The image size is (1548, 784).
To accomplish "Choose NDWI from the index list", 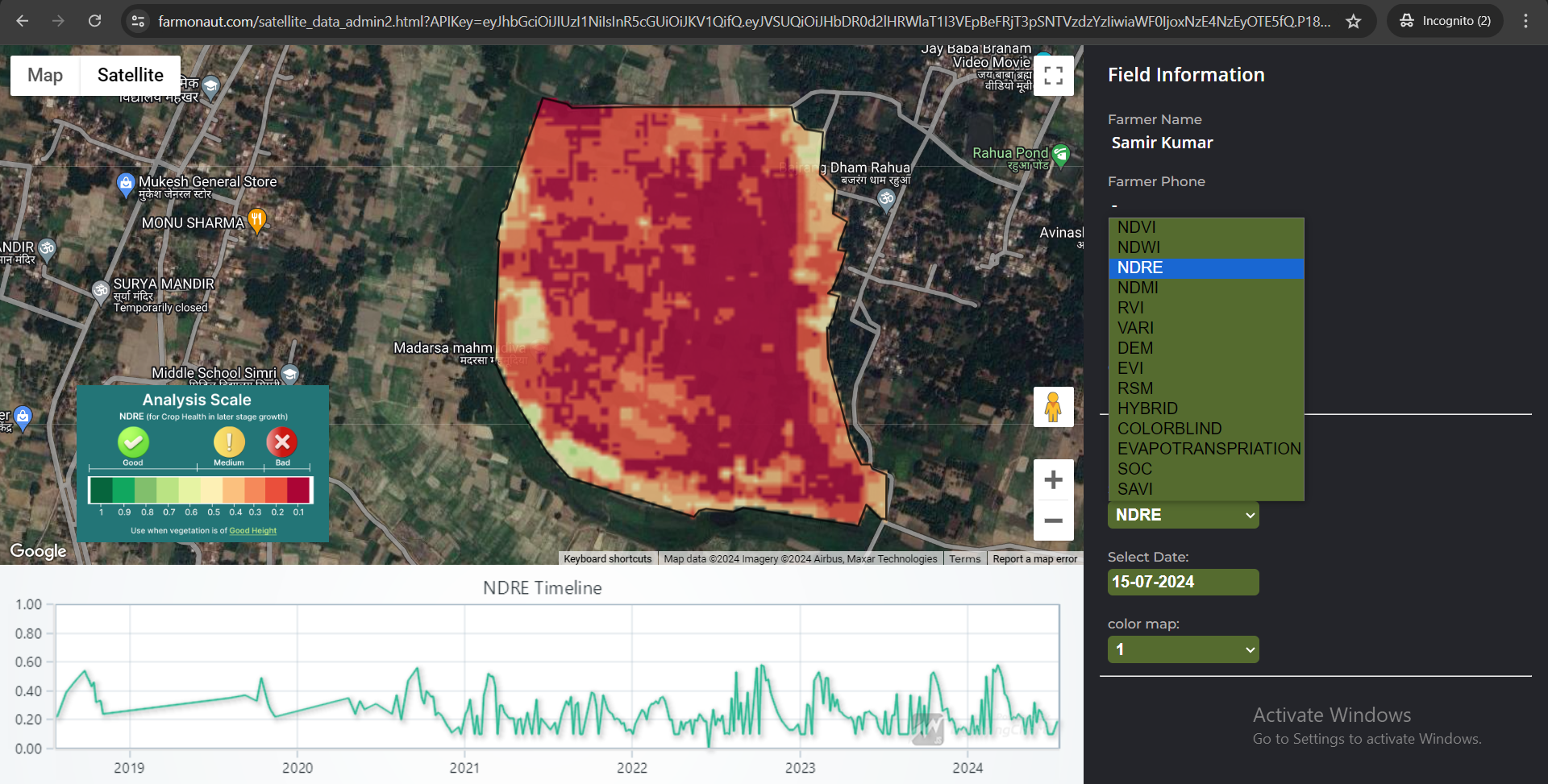I will (1206, 247).
